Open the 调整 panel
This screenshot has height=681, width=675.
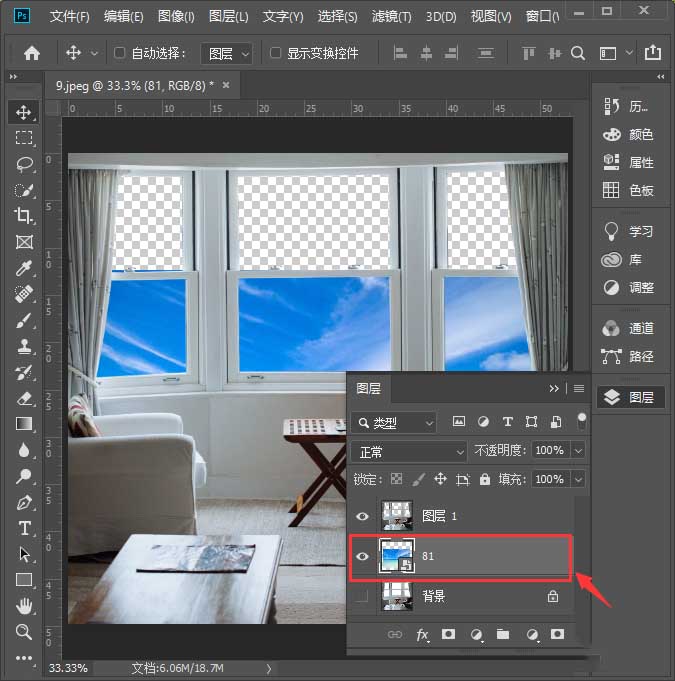(x=629, y=288)
